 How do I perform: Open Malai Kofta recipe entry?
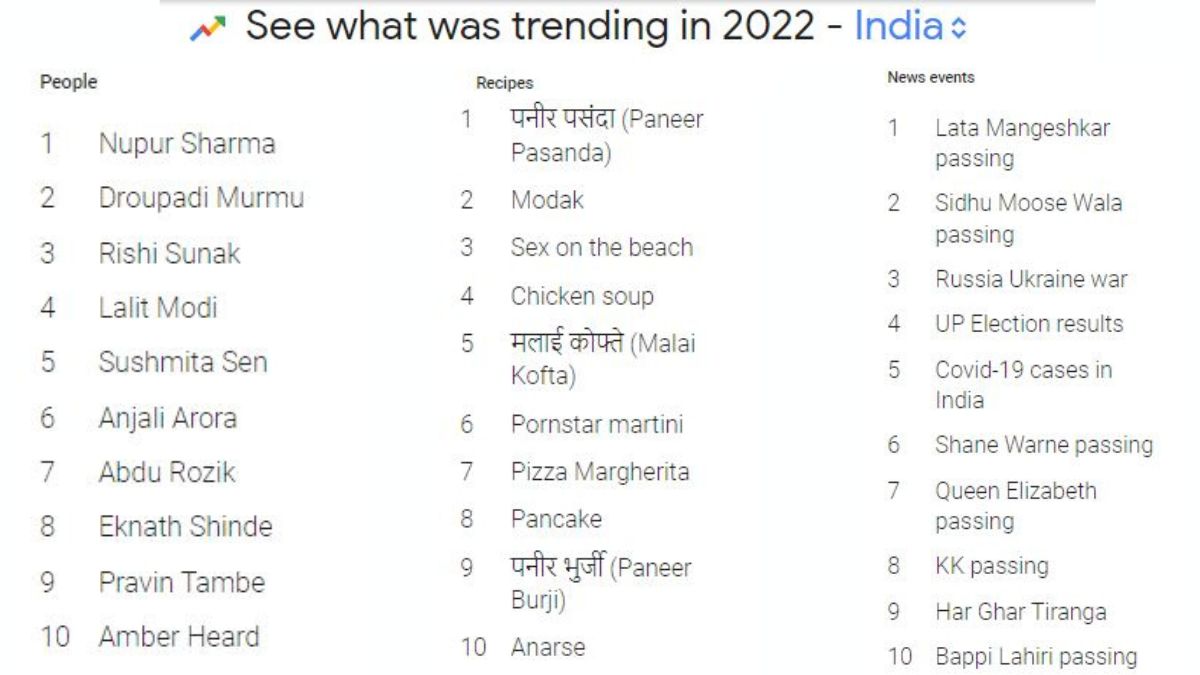602,359
